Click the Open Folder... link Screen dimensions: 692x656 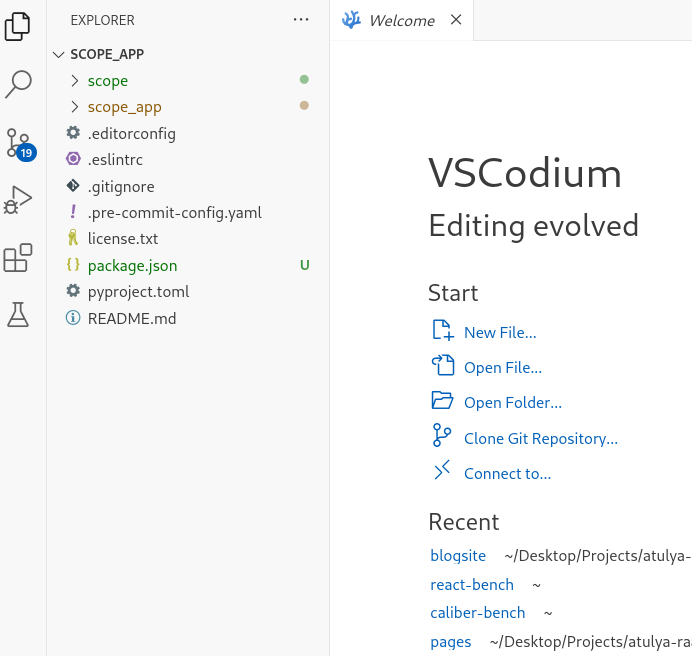513,403
